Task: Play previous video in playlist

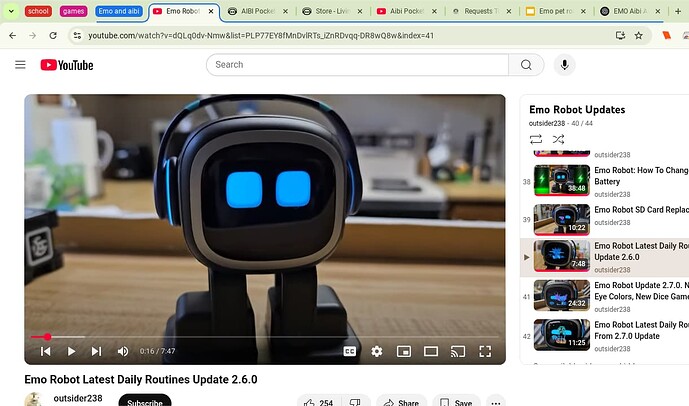Action: [x=45, y=351]
